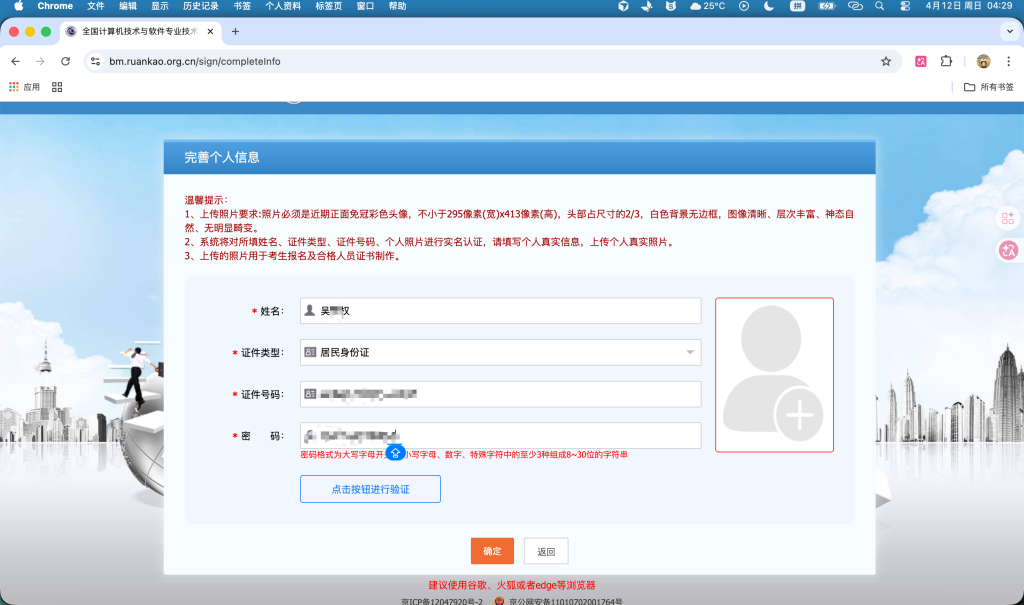
Task: Open Spotlight search magnifier in menu bar
Action: (879, 7)
